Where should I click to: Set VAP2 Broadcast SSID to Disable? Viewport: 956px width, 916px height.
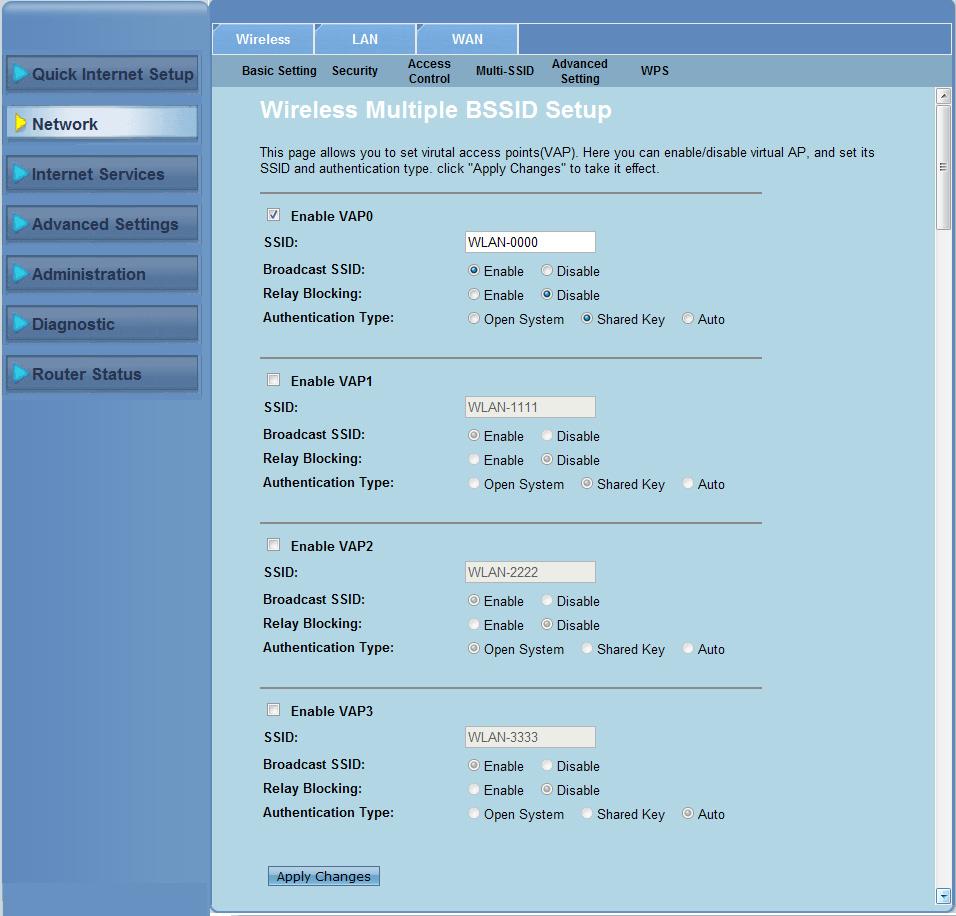[547, 600]
